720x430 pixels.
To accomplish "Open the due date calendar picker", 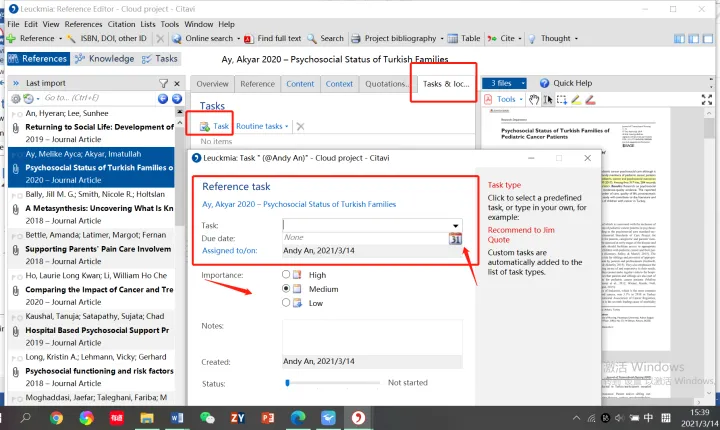I will coord(455,238).
